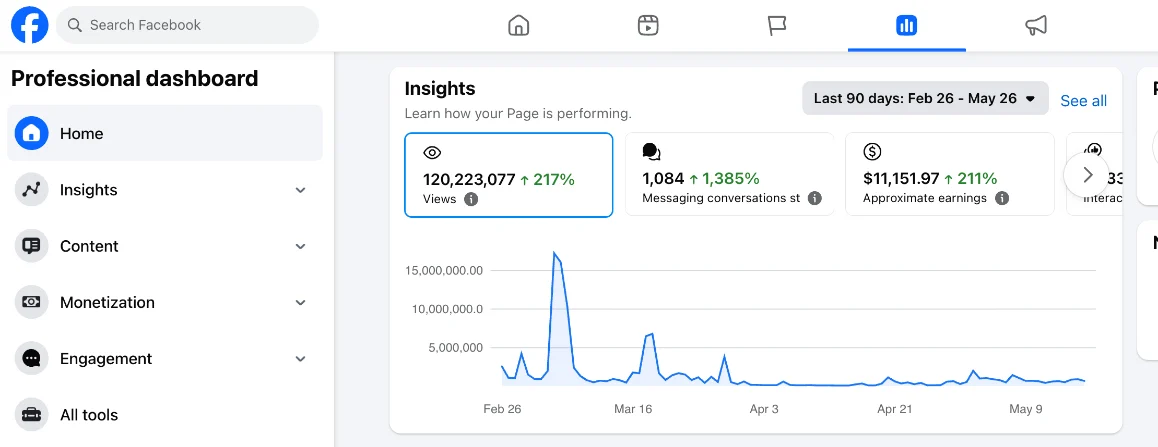Click into the Search Facebook field
This screenshot has width=1158, height=447.
188,25
